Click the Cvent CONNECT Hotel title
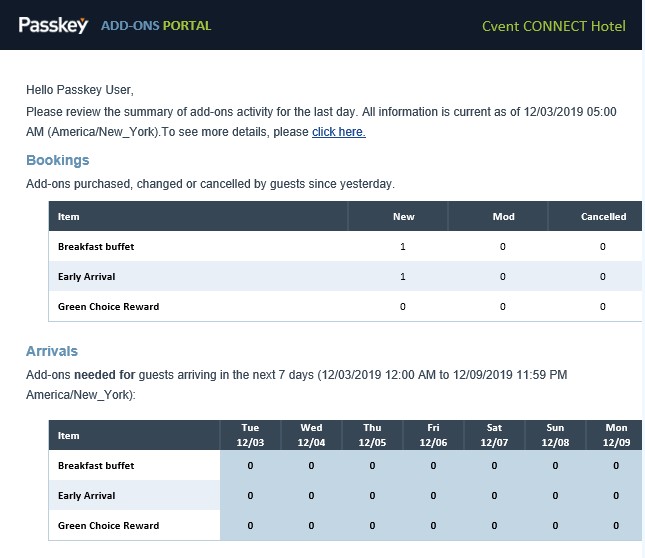 [554, 26]
